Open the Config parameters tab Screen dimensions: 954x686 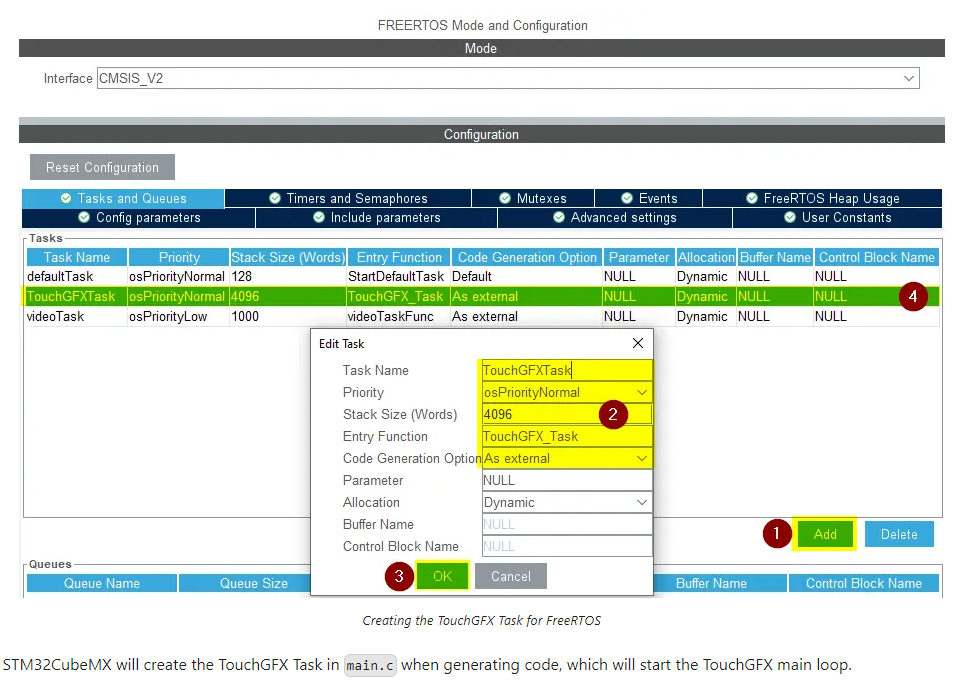tap(139, 218)
